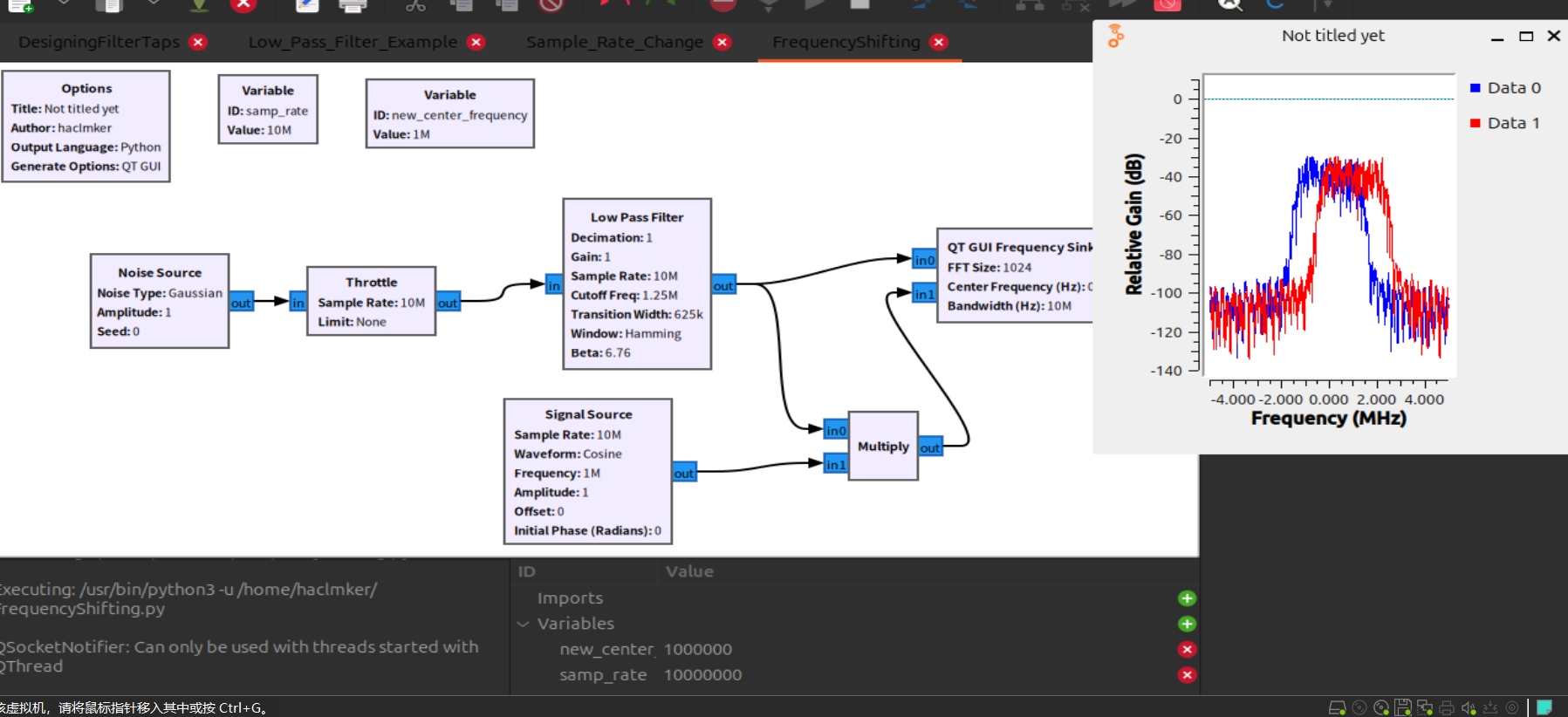This screenshot has width=1568, height=717.
Task: Select the Multiply block
Action: coord(883,446)
